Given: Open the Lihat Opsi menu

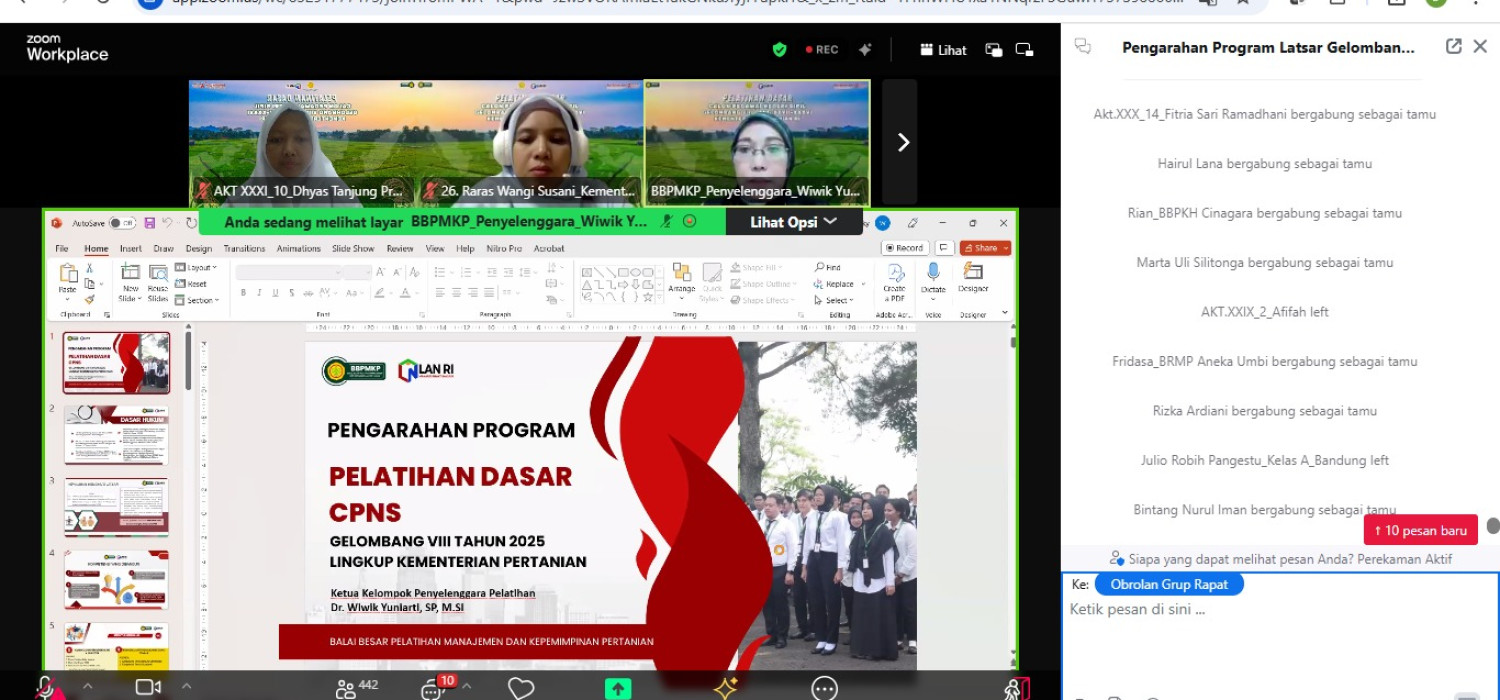Looking at the screenshot, I should 793,222.
